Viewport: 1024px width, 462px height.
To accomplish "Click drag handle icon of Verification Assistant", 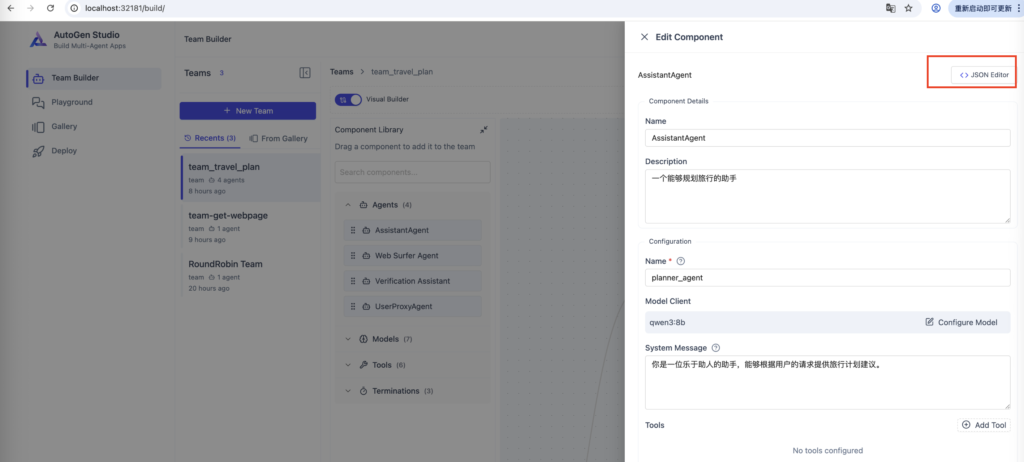I will point(353,281).
